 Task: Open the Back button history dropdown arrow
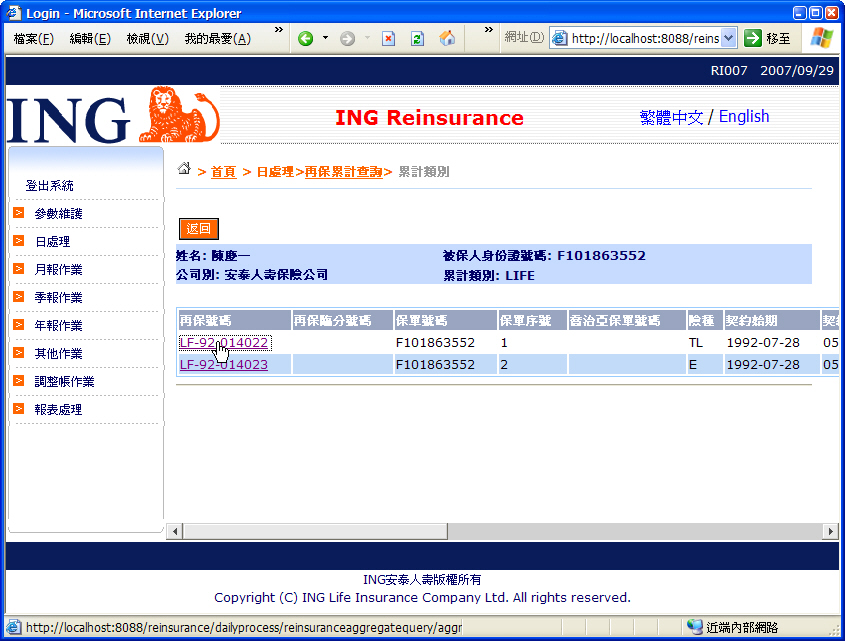coord(325,38)
